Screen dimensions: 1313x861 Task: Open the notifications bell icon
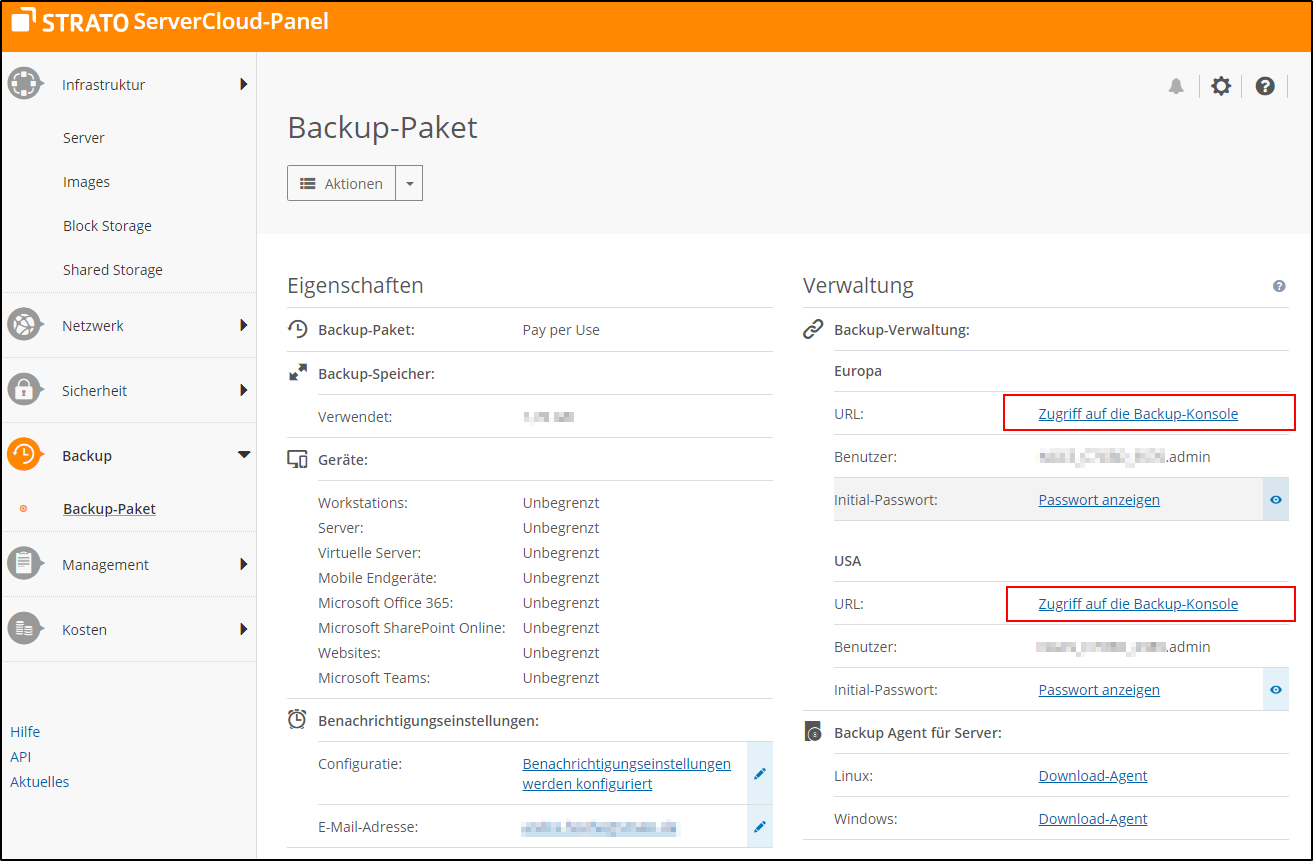(x=1176, y=86)
